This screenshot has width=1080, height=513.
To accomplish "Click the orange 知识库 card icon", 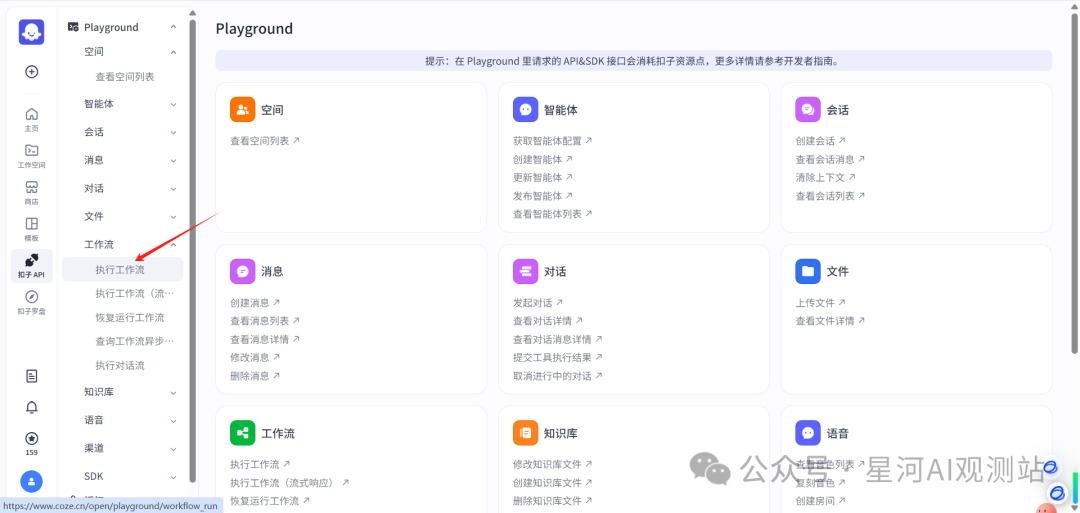I will [526, 433].
